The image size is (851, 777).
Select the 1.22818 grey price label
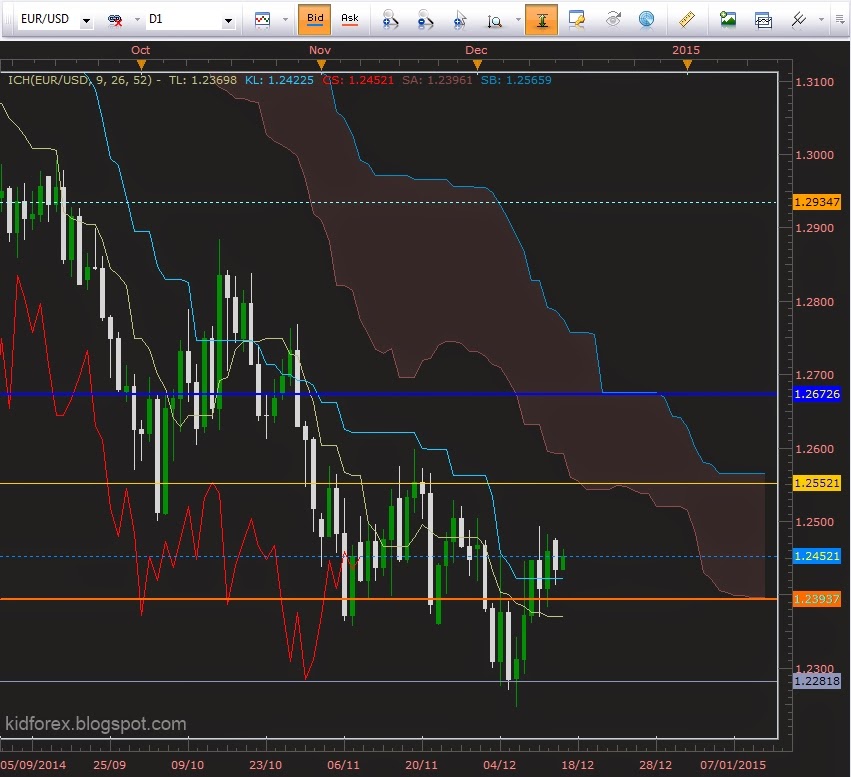tap(817, 681)
